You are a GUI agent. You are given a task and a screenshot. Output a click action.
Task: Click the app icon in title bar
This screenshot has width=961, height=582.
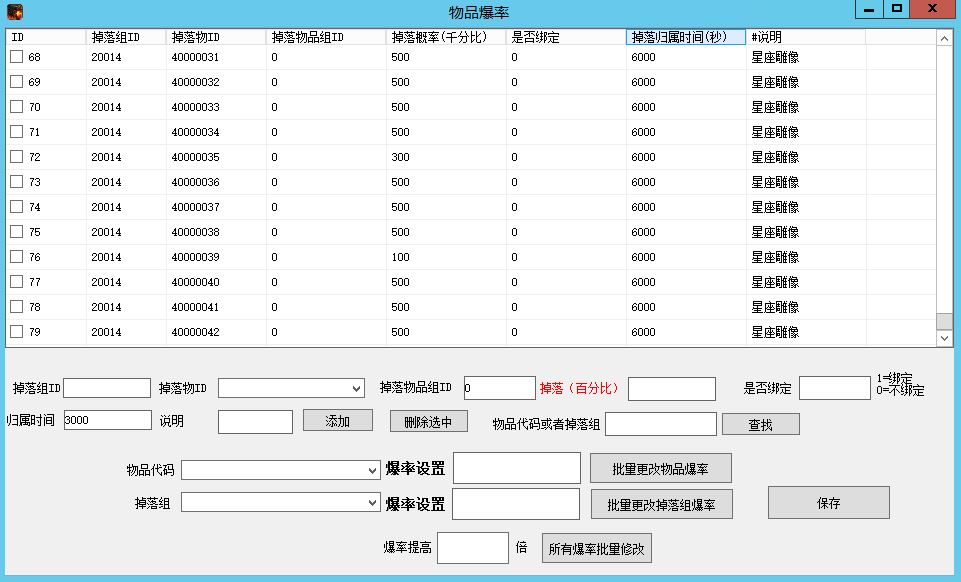[14, 11]
